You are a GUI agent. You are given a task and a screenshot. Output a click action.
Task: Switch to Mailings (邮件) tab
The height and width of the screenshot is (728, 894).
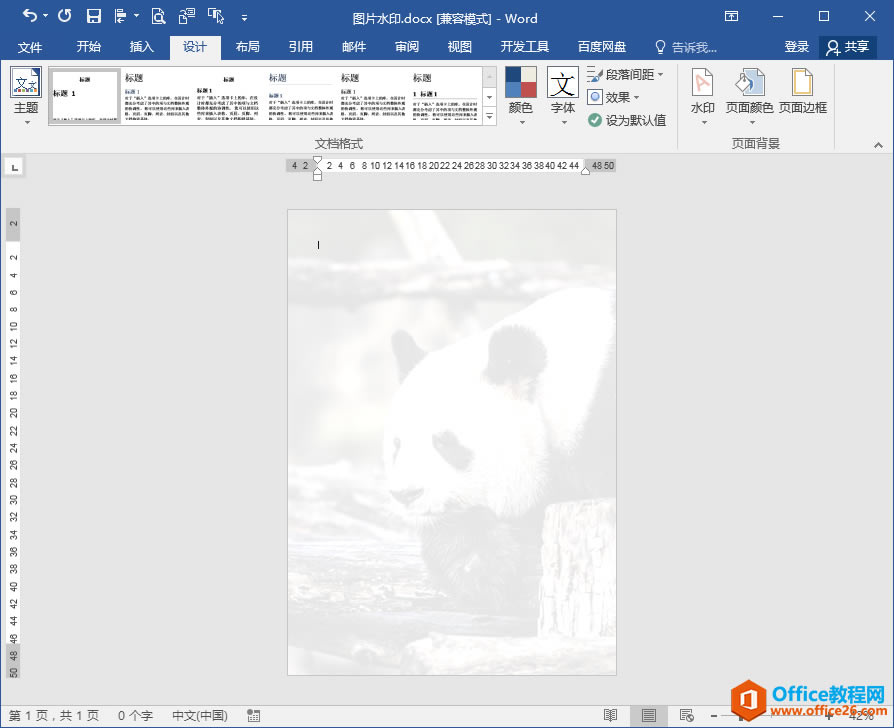coord(353,47)
